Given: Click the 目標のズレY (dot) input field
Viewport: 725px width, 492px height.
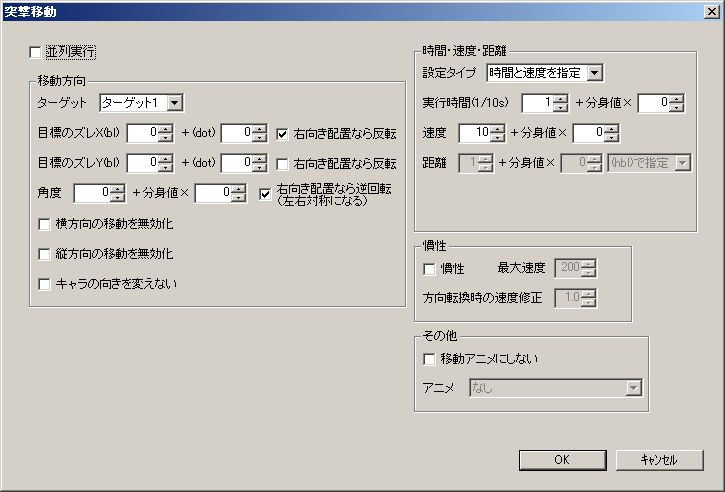Looking at the screenshot, I should click(235, 163).
